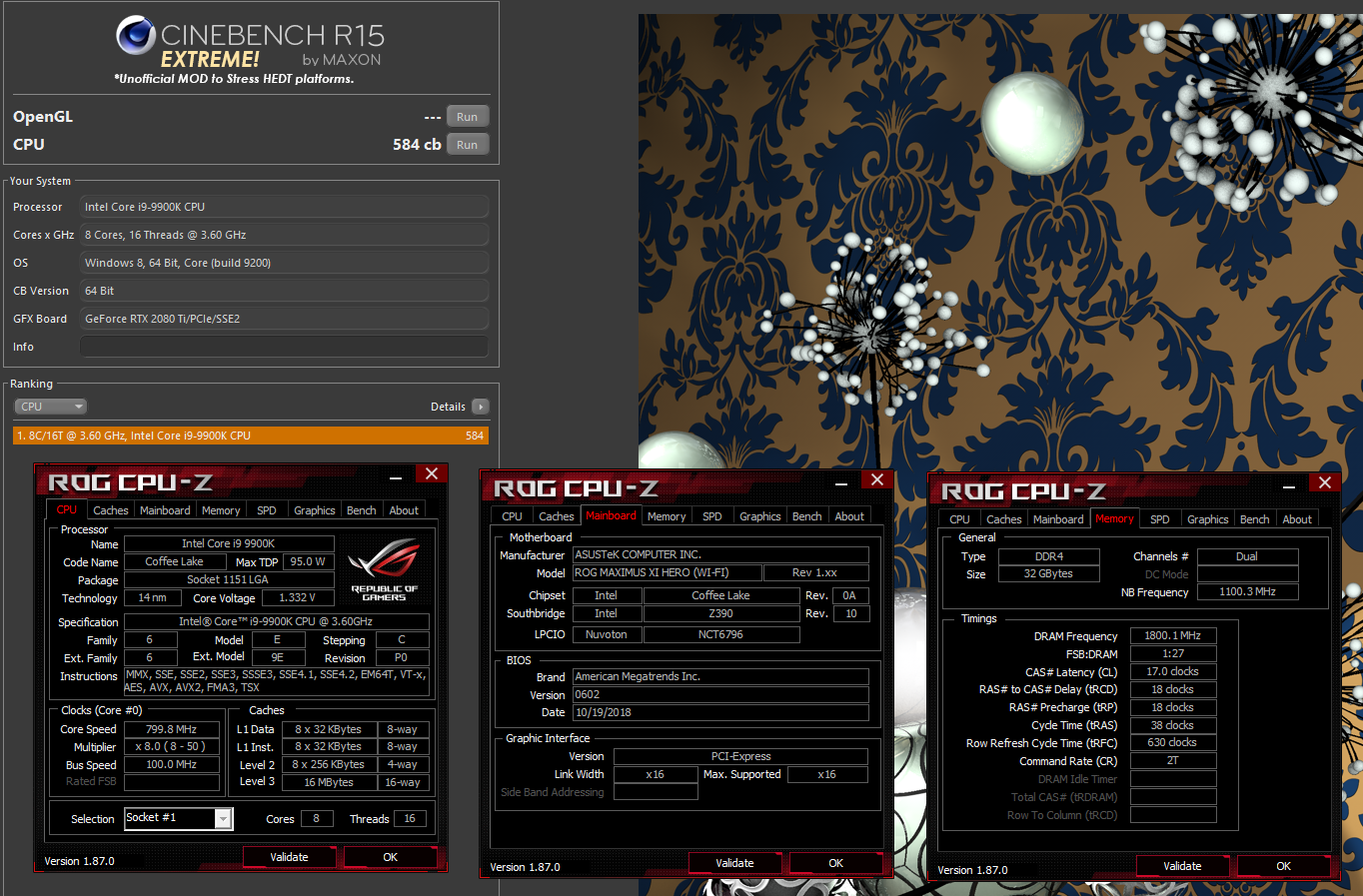The image size is (1363, 896).
Task: Click the Row Refresh Cycle Time 630 clocks value
Action: tap(1173, 742)
